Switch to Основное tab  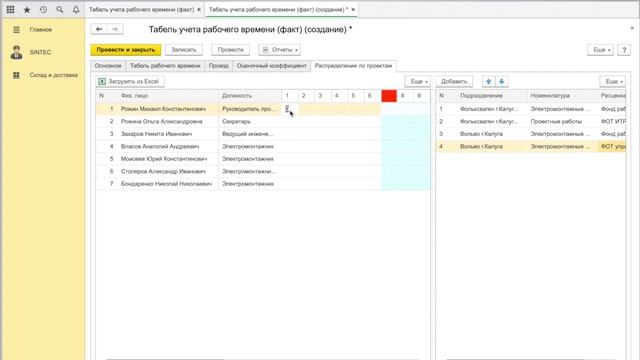point(108,66)
